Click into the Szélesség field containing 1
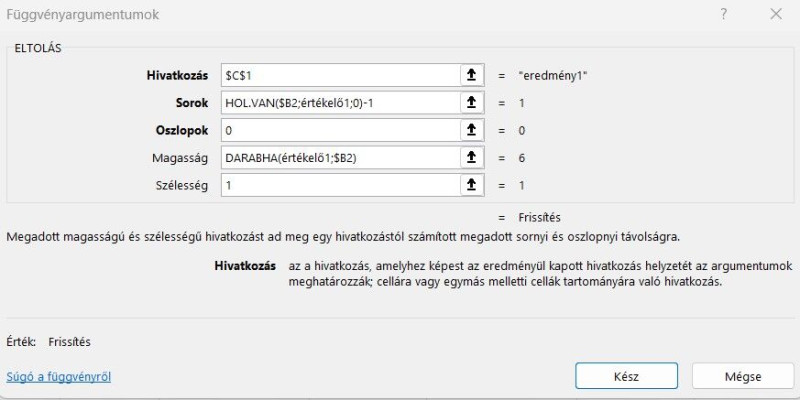 (x=340, y=185)
